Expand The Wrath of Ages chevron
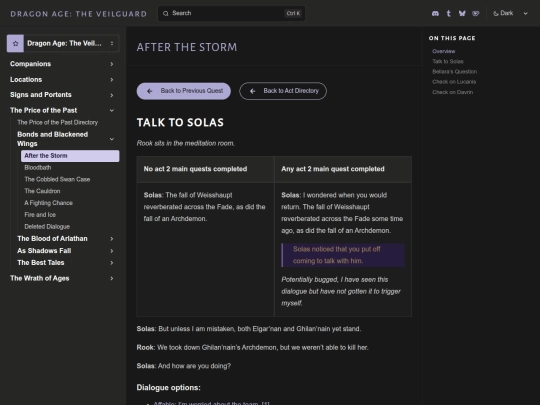 pyautogui.click(x=112, y=278)
